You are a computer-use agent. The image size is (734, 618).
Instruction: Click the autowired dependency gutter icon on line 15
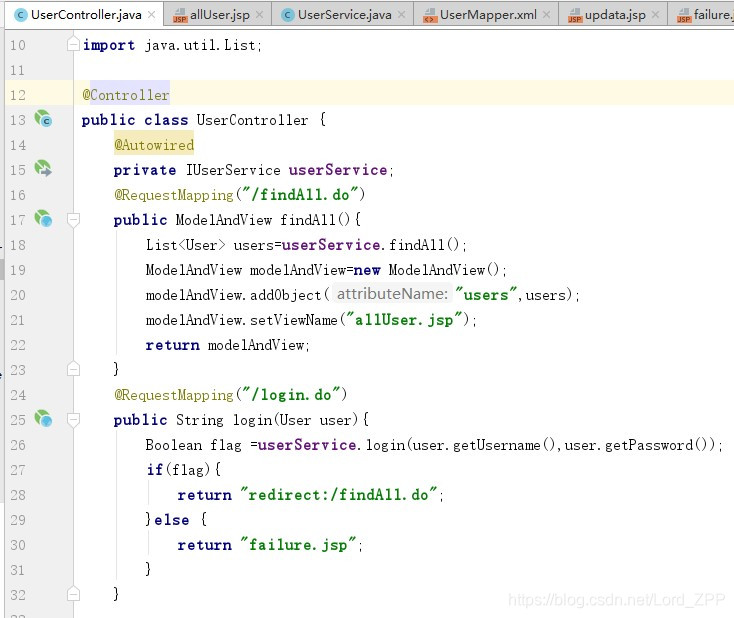[x=43, y=169]
